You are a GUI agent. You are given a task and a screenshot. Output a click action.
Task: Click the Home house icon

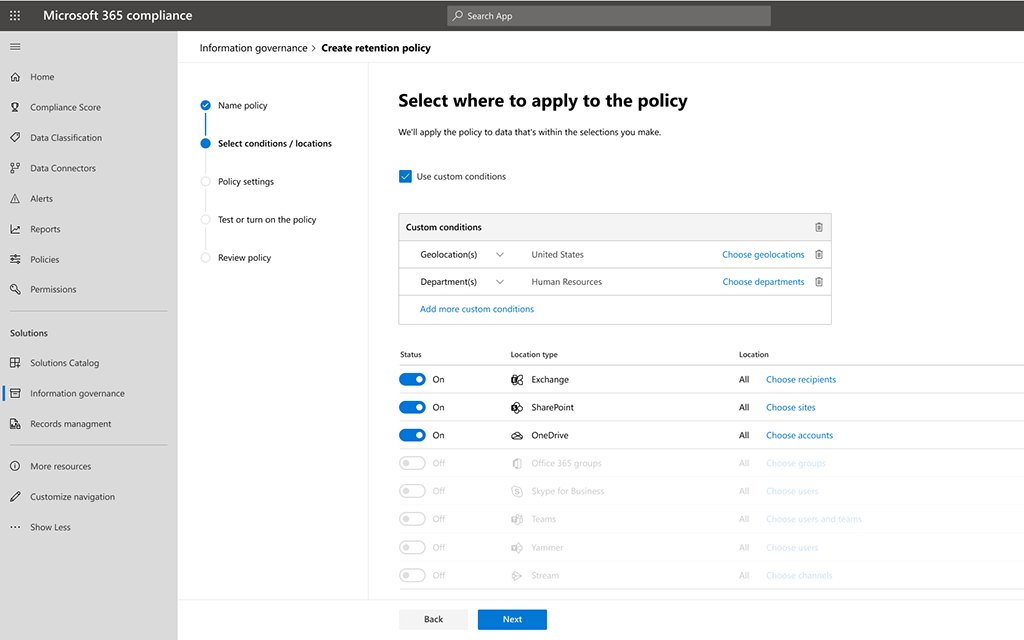pos(15,77)
